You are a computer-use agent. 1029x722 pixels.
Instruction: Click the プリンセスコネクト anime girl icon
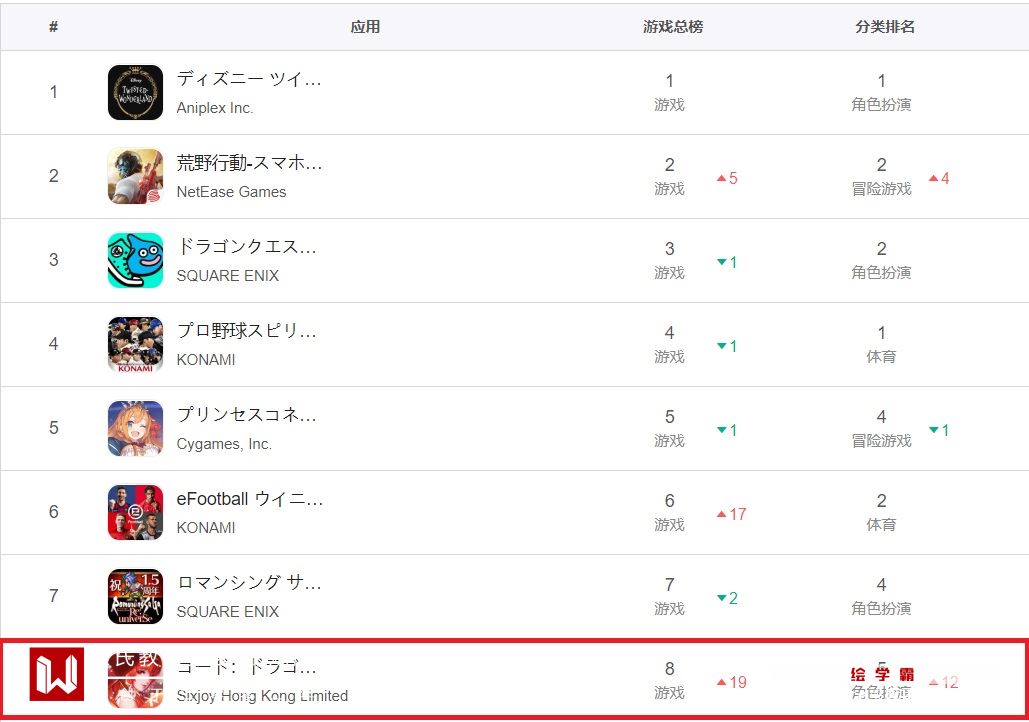(x=135, y=428)
